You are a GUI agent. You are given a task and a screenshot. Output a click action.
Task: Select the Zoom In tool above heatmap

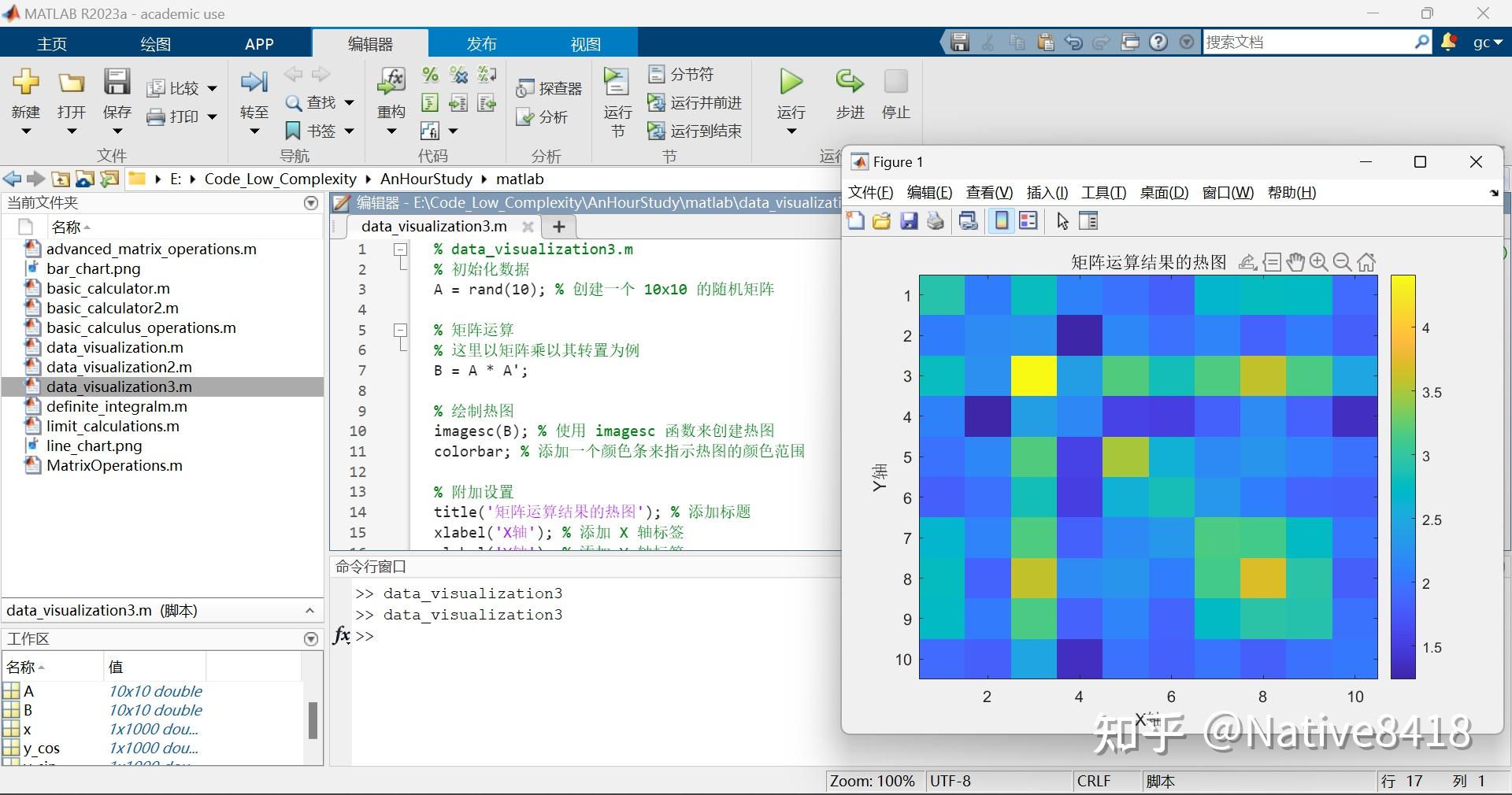pyautogui.click(x=1319, y=262)
